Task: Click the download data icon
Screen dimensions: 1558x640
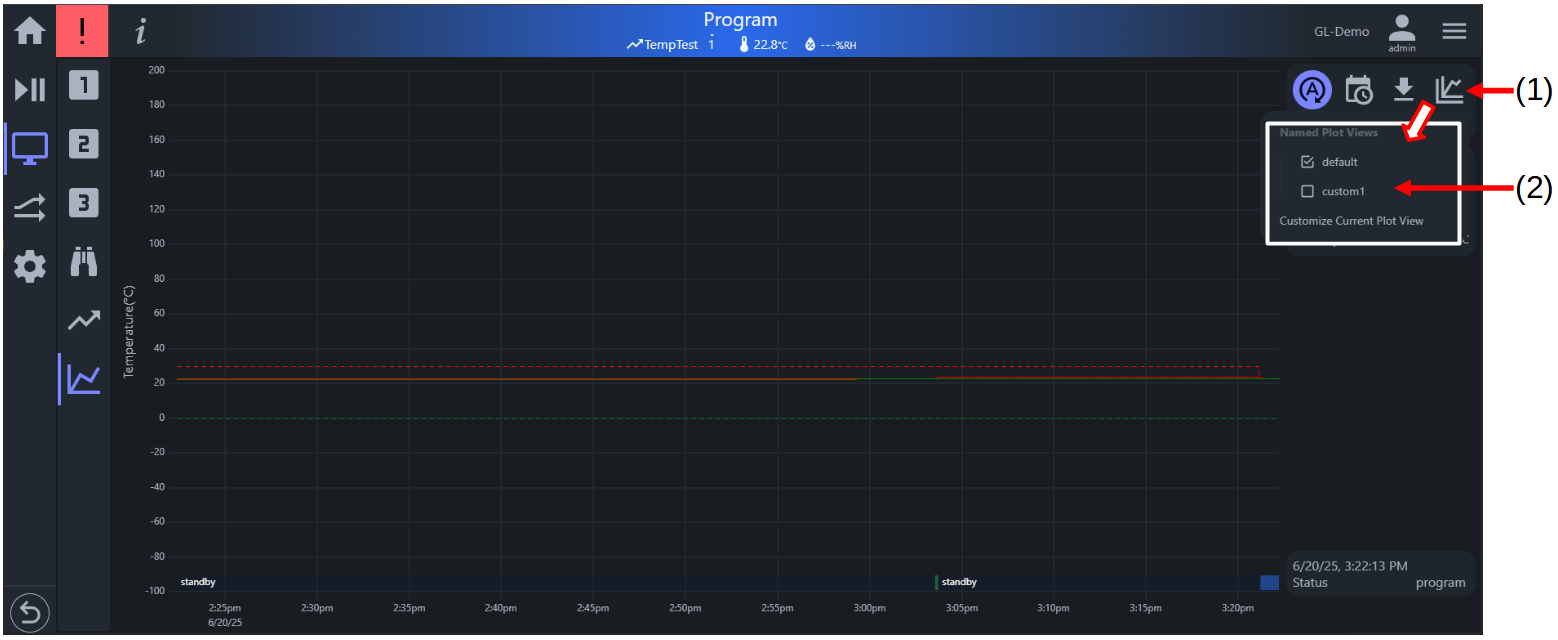Action: click(1403, 90)
